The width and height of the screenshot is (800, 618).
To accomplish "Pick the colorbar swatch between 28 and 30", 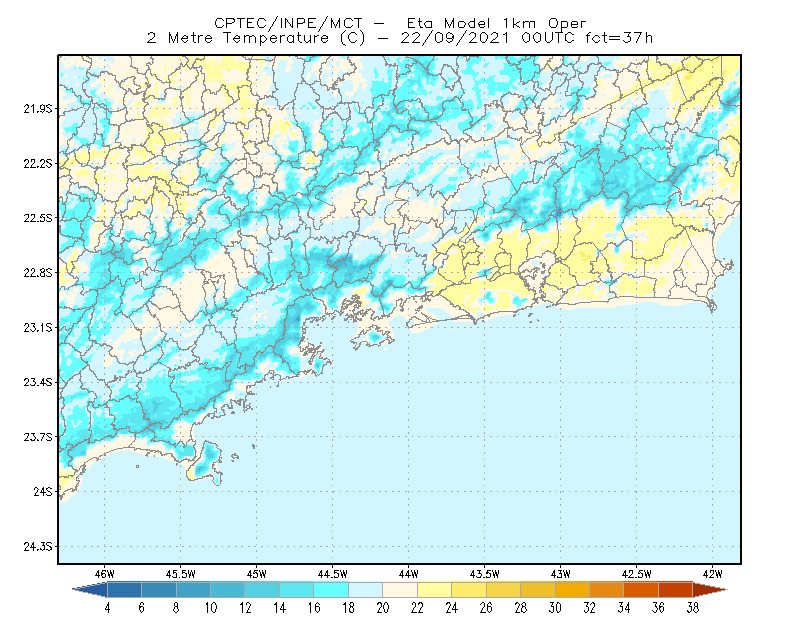I will point(538,590).
